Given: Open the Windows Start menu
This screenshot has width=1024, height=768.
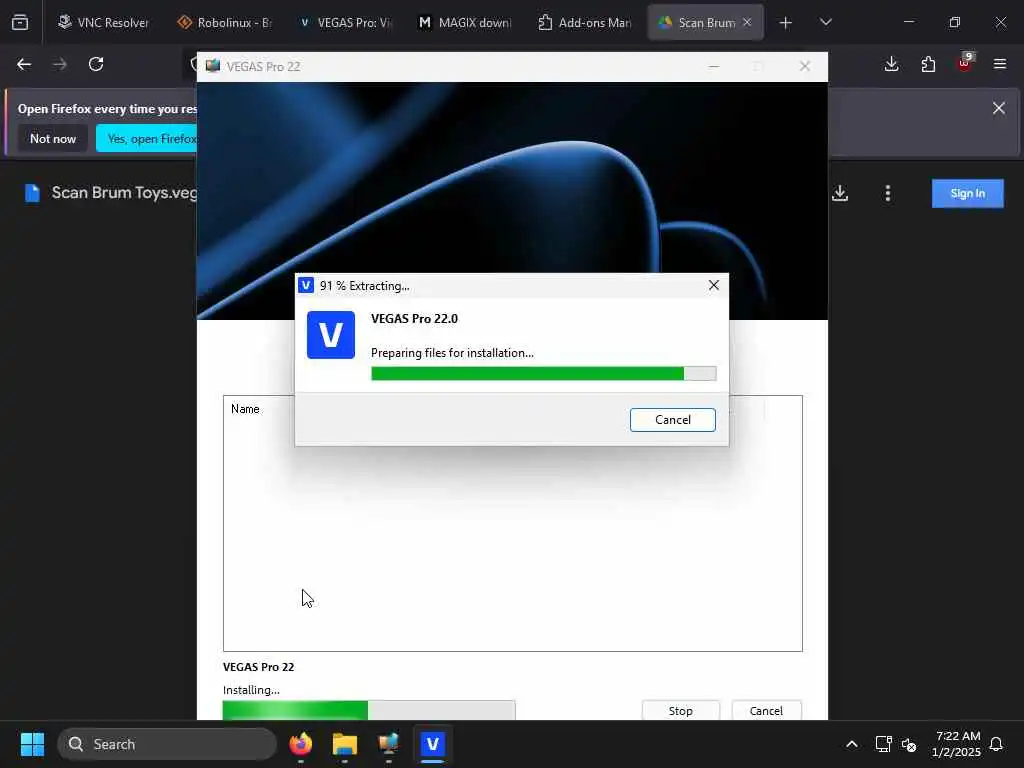Looking at the screenshot, I should [x=32, y=744].
